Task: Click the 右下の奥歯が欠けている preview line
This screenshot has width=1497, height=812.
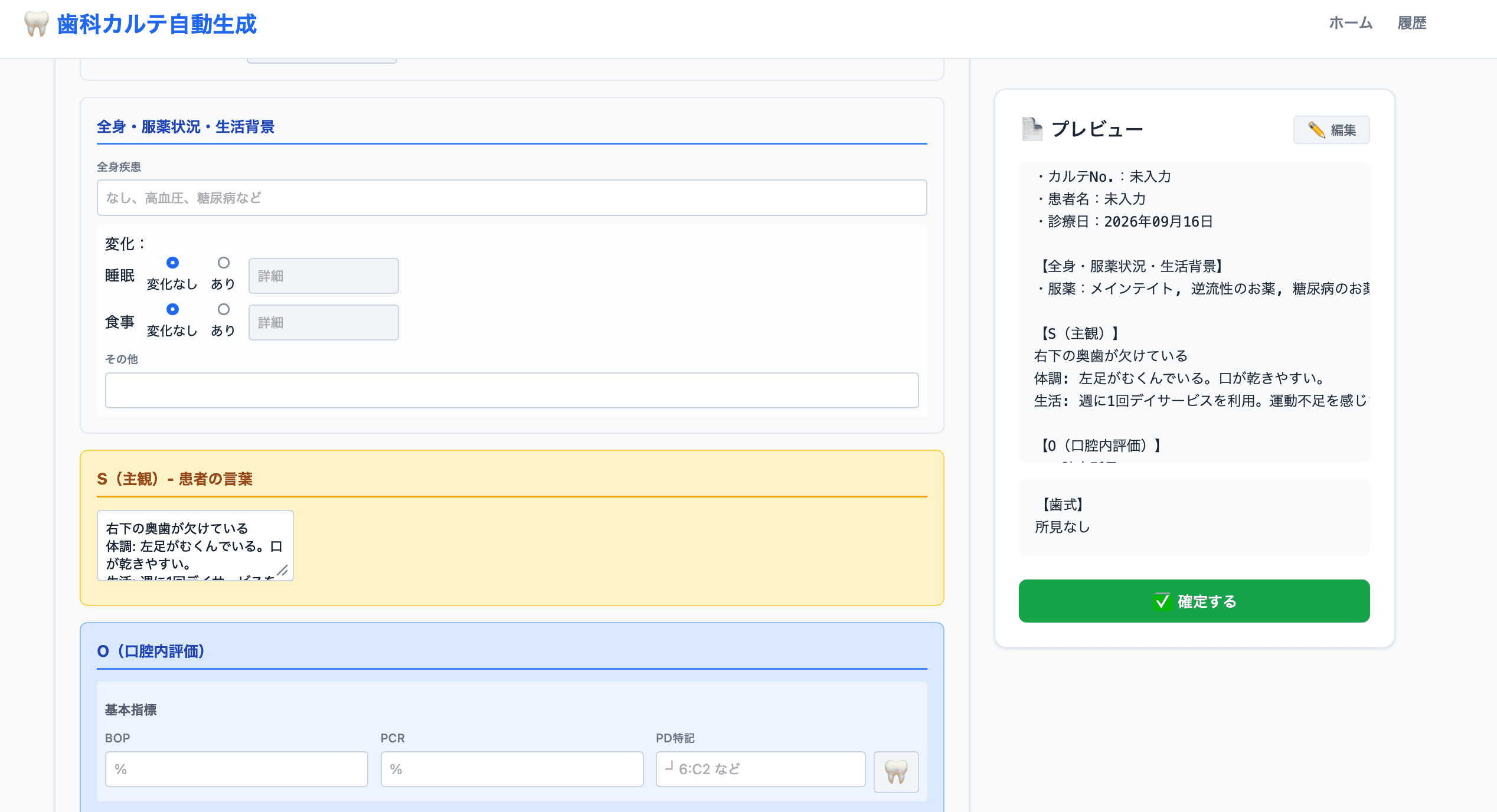Action: (1111, 356)
